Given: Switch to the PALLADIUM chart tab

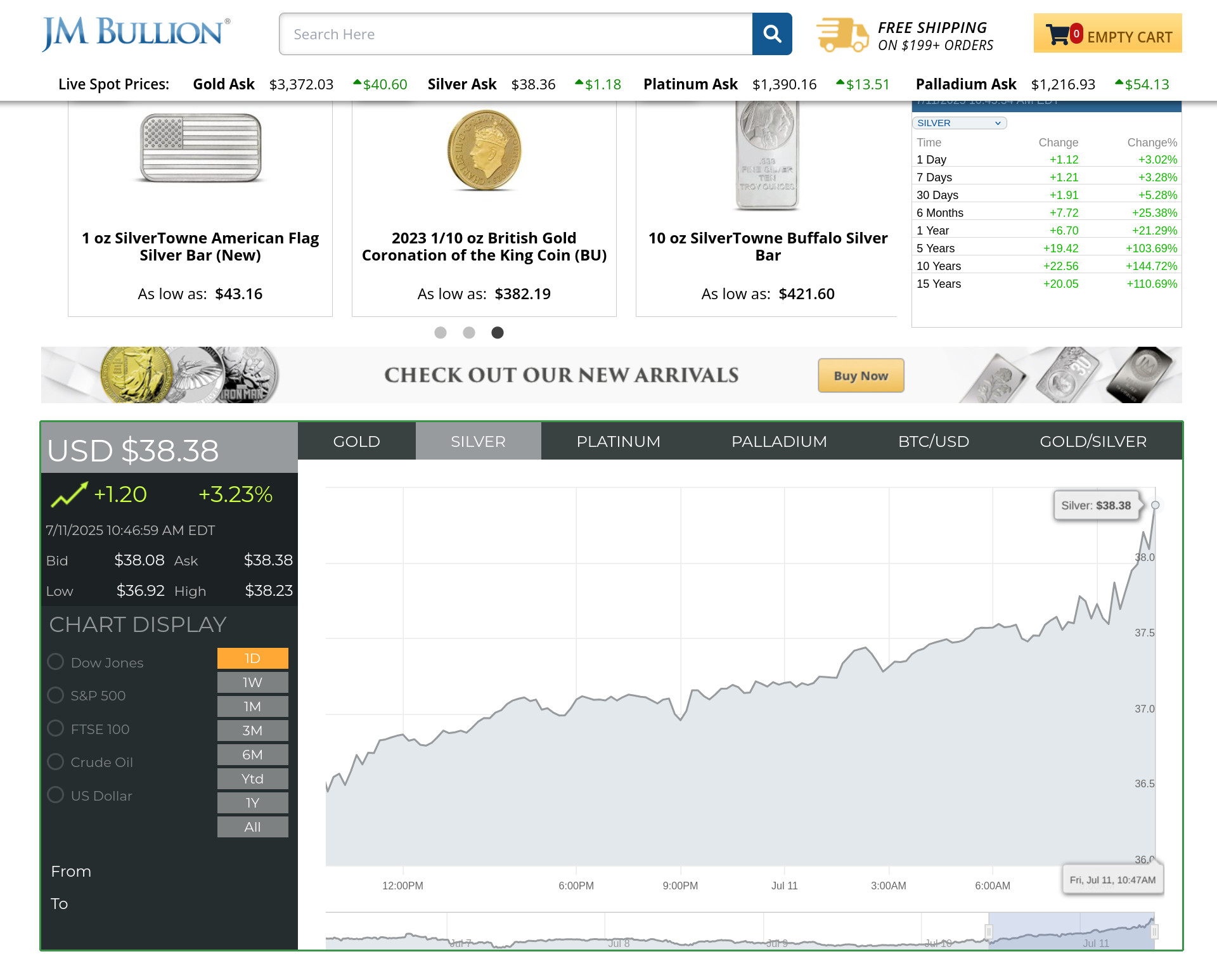Looking at the screenshot, I should point(780,441).
